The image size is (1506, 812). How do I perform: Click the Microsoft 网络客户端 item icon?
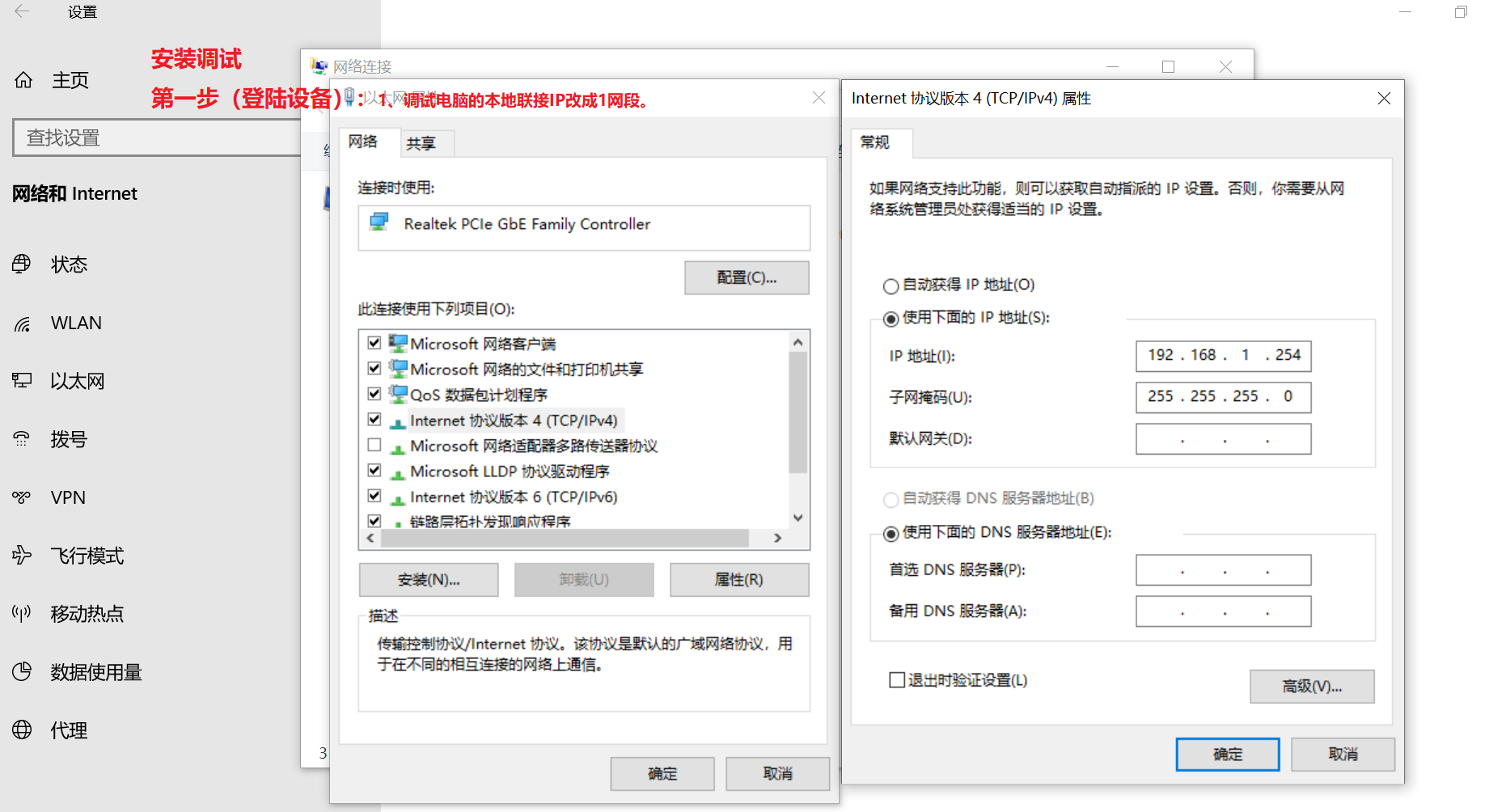click(398, 343)
